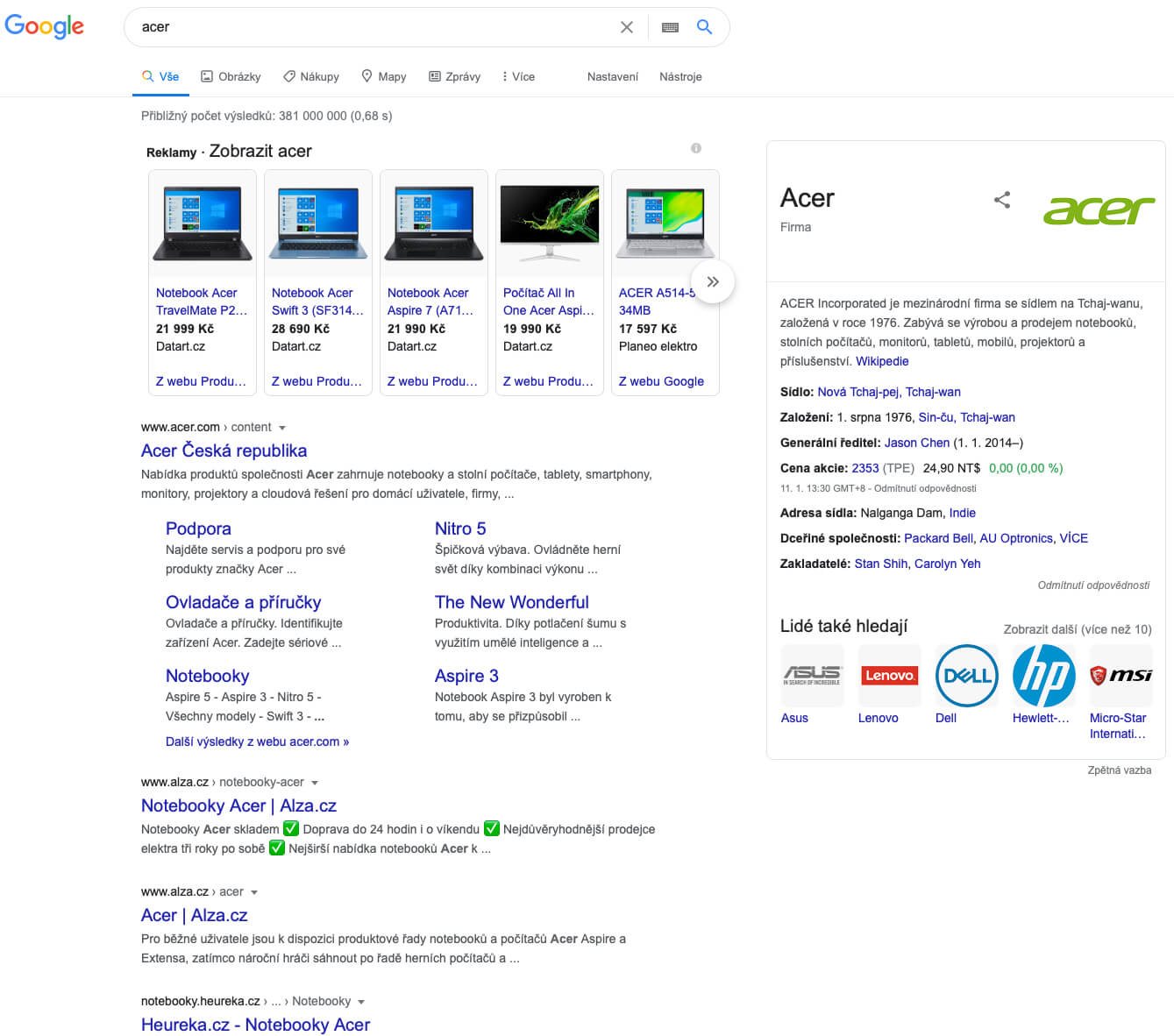Open Ovladače a příručky sitelink
Image resolution: width=1174 pixels, height=1036 pixels.
243,602
